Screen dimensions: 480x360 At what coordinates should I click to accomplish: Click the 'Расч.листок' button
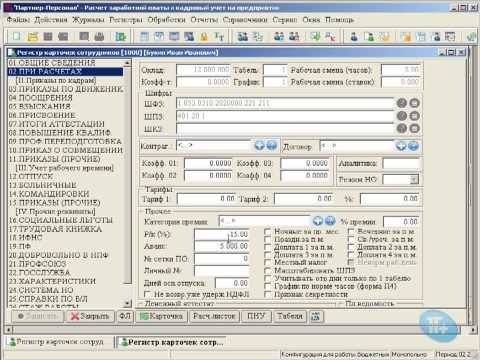coord(214,316)
